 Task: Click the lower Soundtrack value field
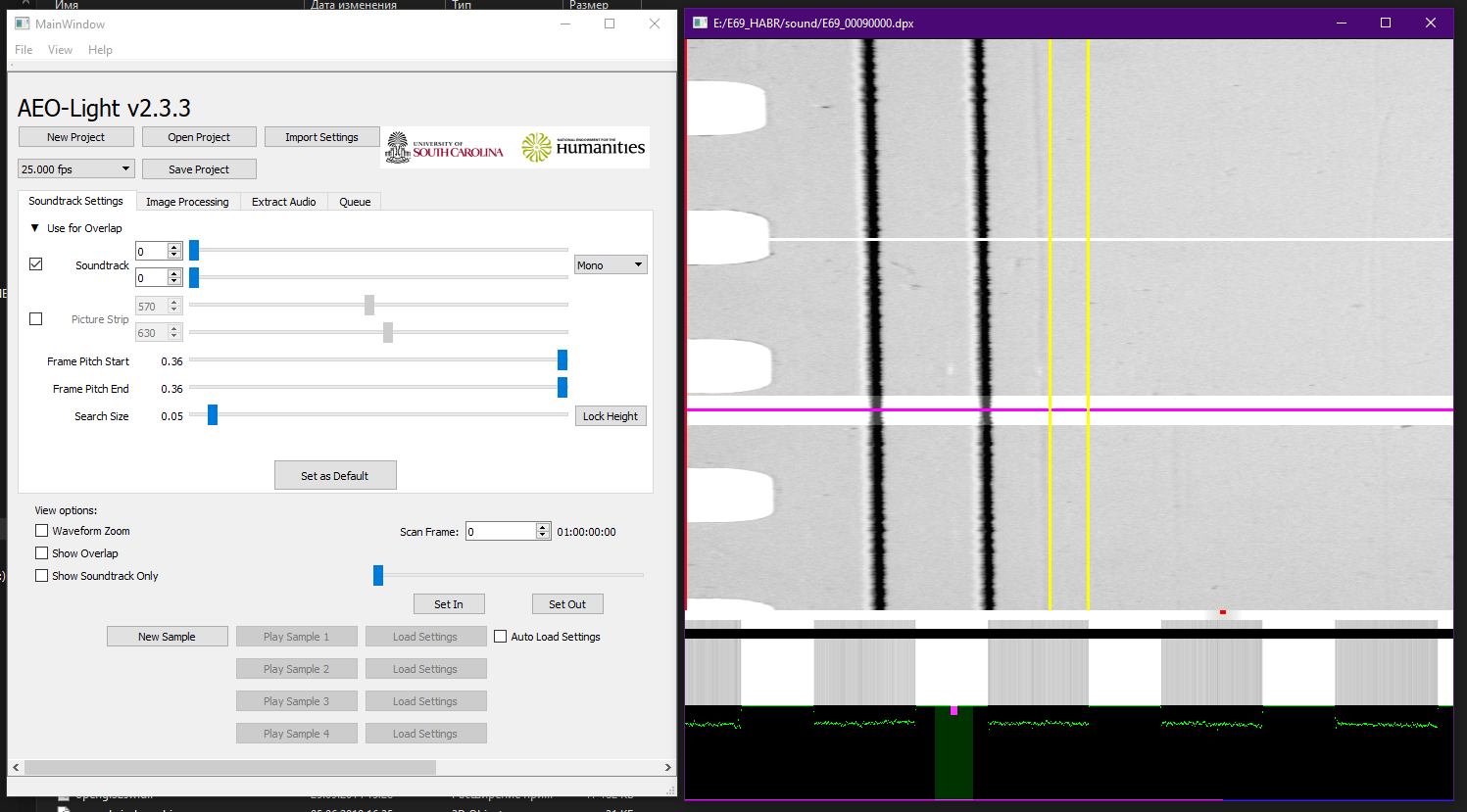(151, 278)
